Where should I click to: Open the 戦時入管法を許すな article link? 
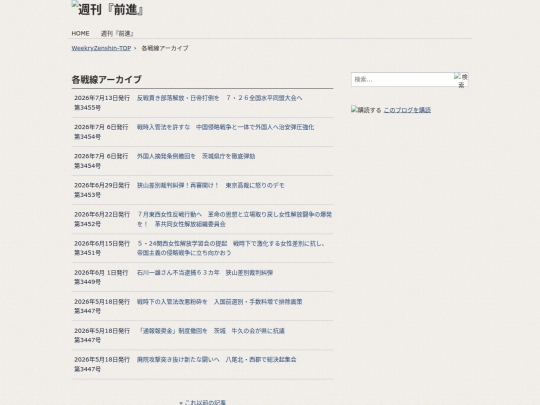(225, 127)
